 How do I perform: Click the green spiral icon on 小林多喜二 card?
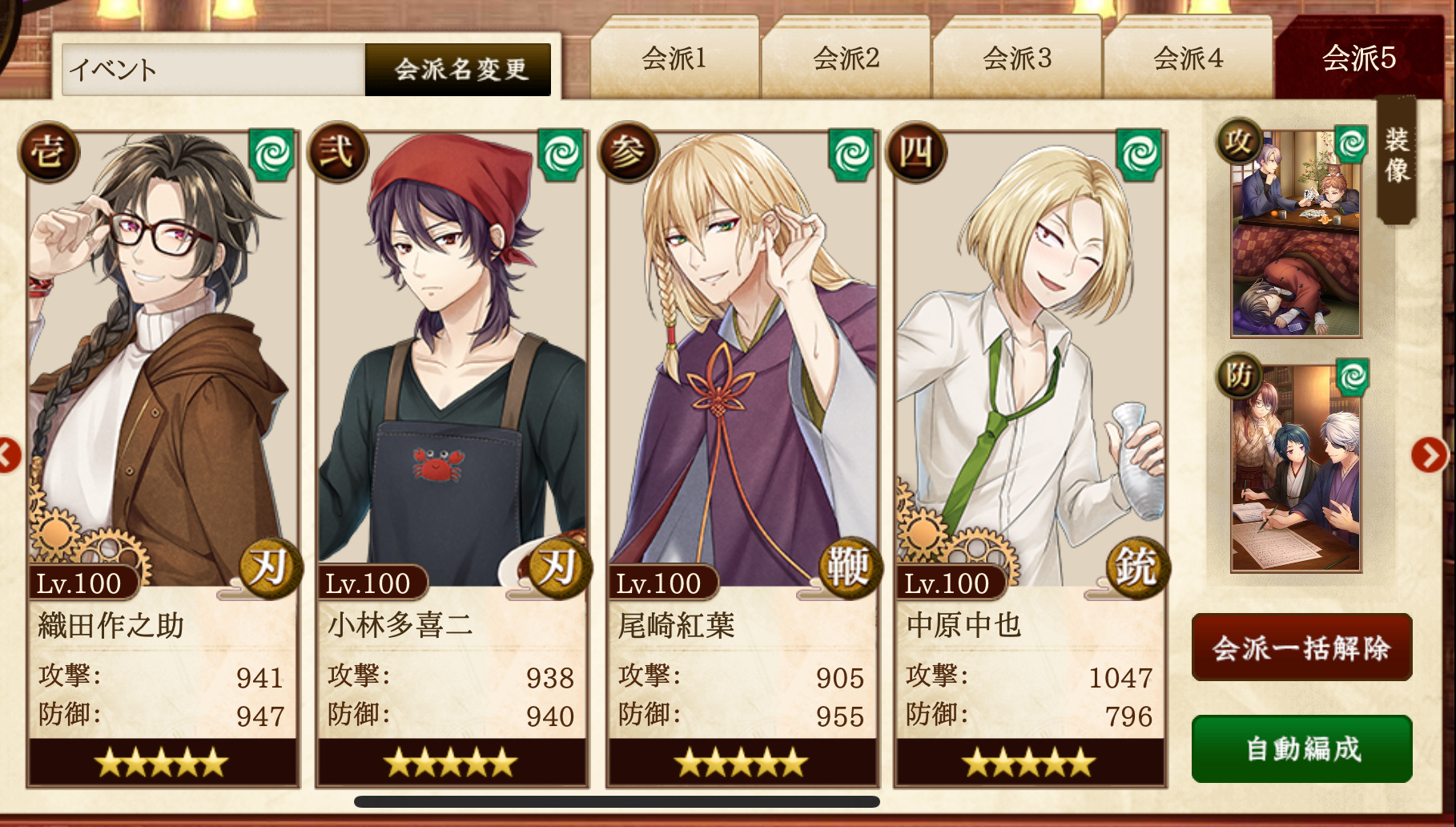561,154
